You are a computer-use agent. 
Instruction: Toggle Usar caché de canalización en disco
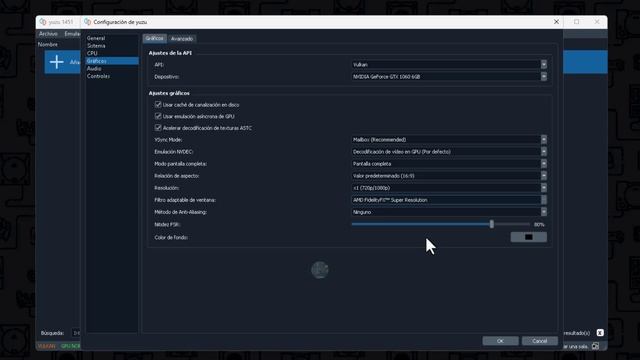[158, 104]
